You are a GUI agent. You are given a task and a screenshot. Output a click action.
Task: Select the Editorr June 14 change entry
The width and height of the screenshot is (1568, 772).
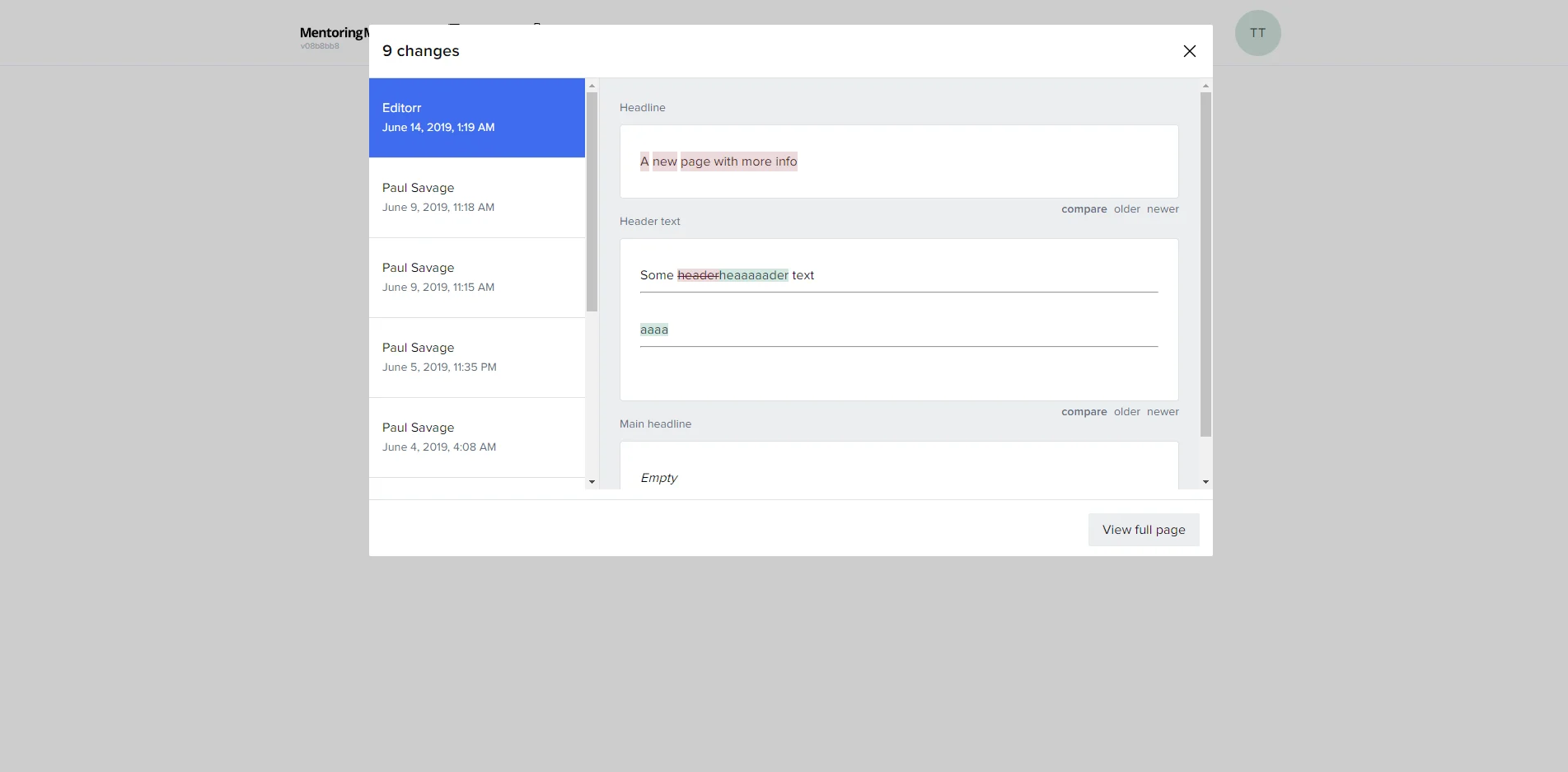point(477,118)
